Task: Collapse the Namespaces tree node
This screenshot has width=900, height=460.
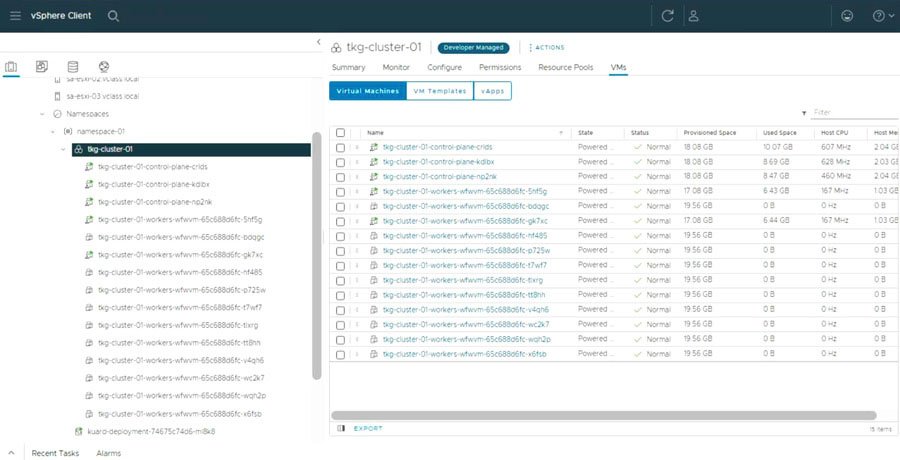Action: tap(42, 114)
